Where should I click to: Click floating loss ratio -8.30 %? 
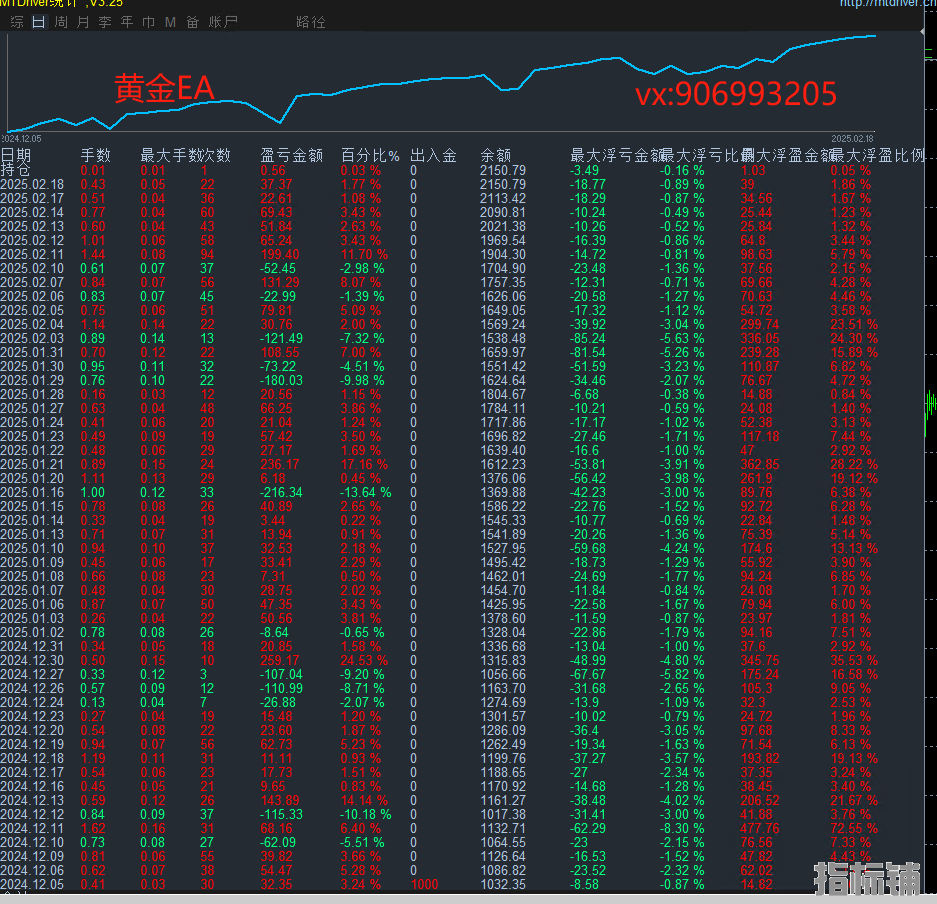pos(682,828)
